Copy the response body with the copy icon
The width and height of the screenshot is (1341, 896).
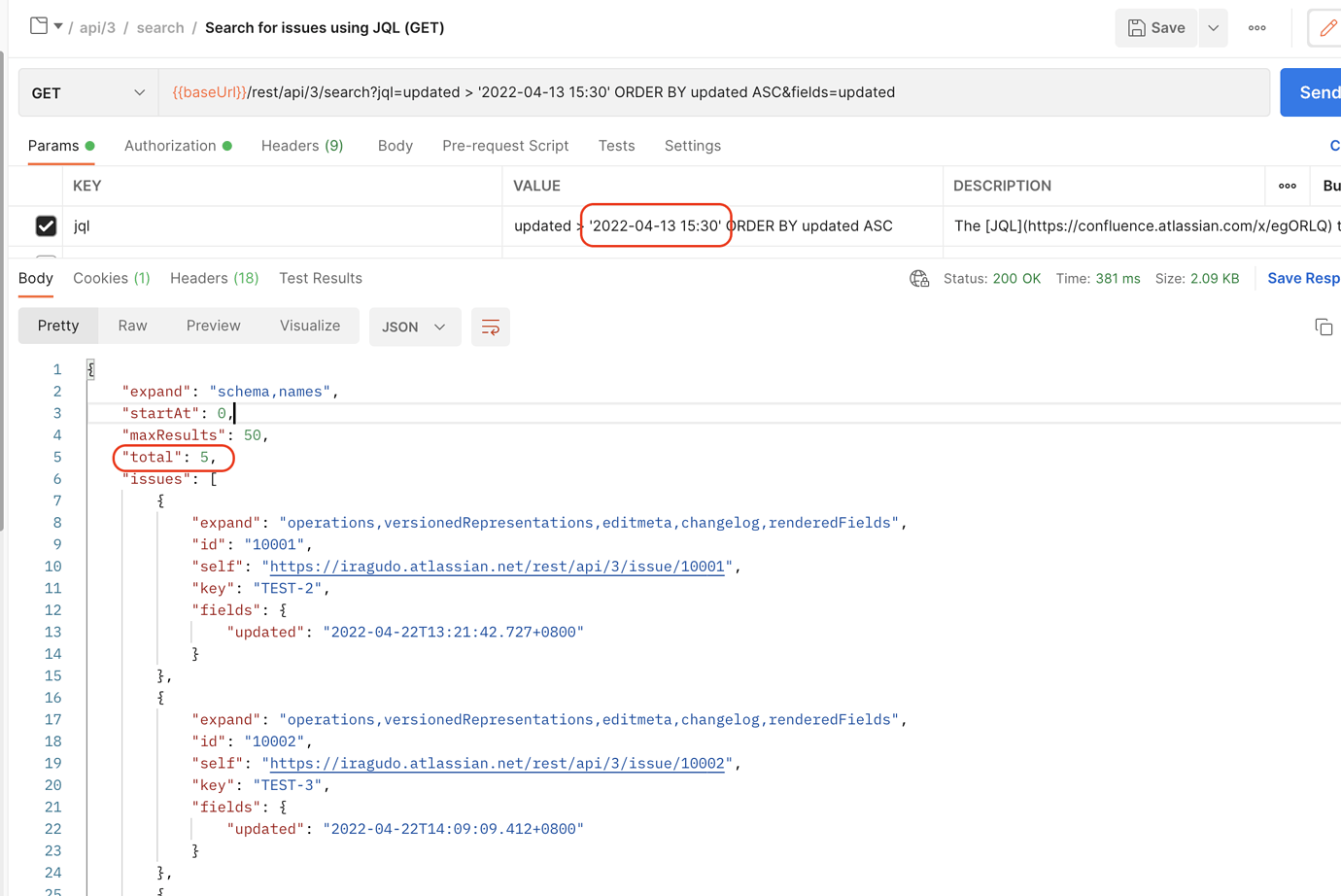click(1324, 327)
